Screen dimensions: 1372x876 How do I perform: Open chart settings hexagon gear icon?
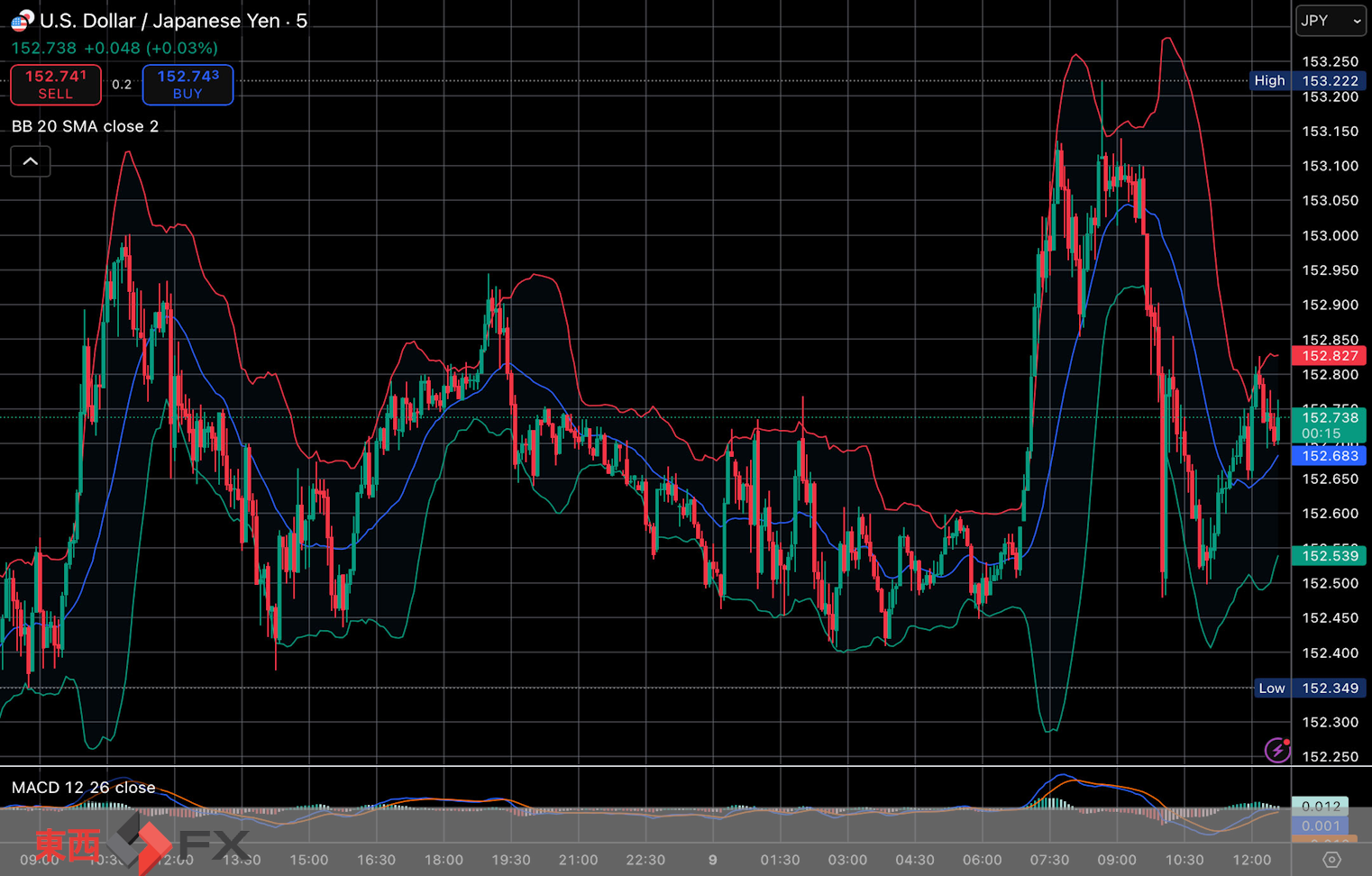[1331, 860]
